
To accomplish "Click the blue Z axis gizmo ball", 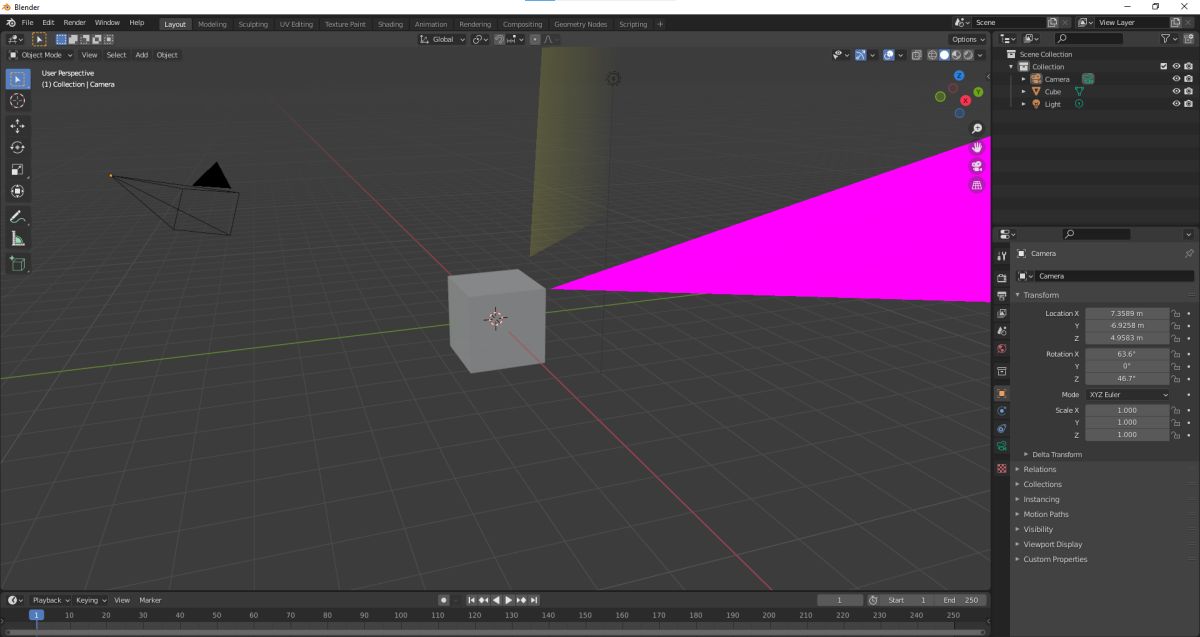I will [959, 76].
